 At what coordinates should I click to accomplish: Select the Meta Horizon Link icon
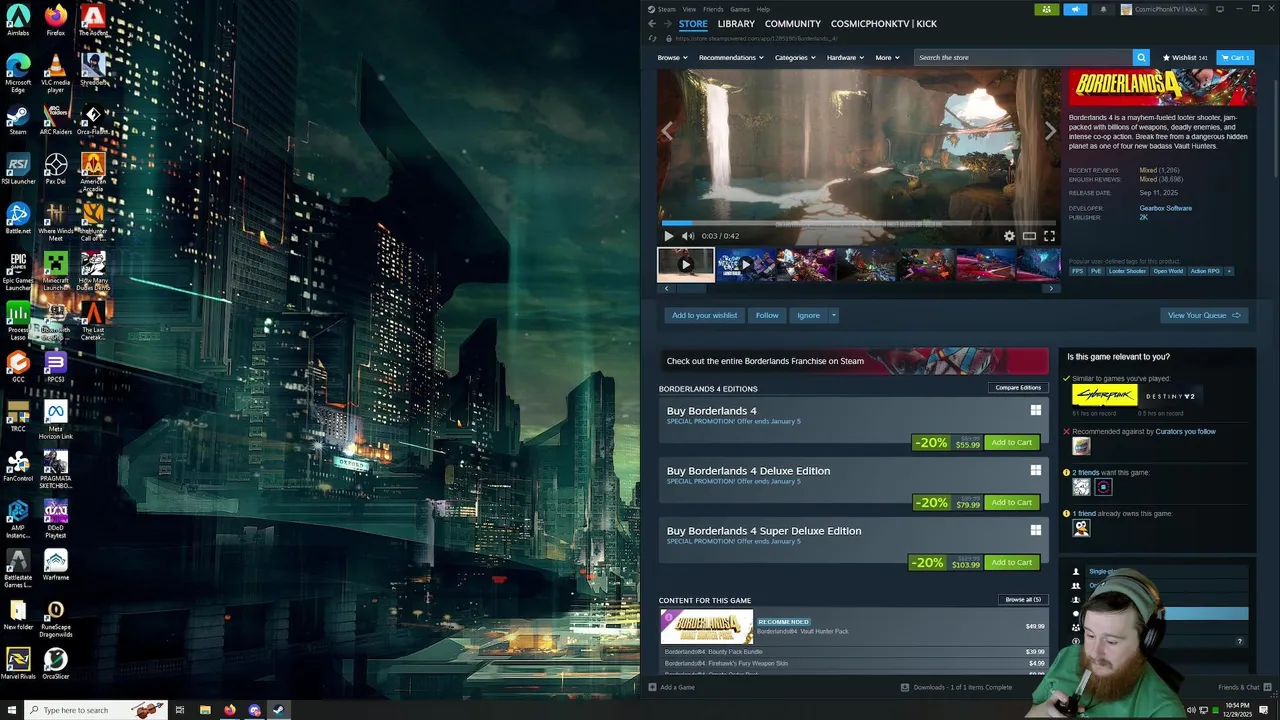[56, 420]
